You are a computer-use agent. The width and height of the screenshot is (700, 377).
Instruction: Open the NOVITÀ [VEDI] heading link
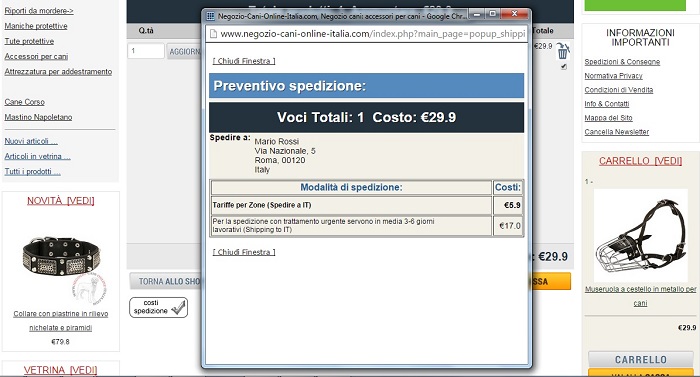(x=61, y=201)
